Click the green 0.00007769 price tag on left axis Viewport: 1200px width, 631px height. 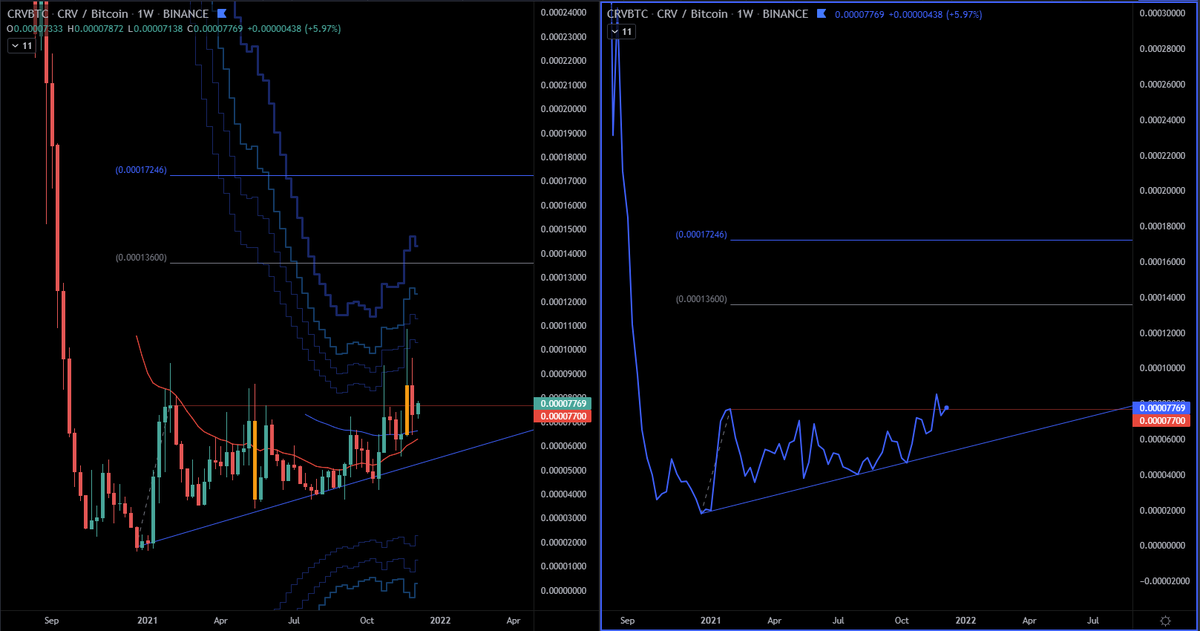[564, 402]
